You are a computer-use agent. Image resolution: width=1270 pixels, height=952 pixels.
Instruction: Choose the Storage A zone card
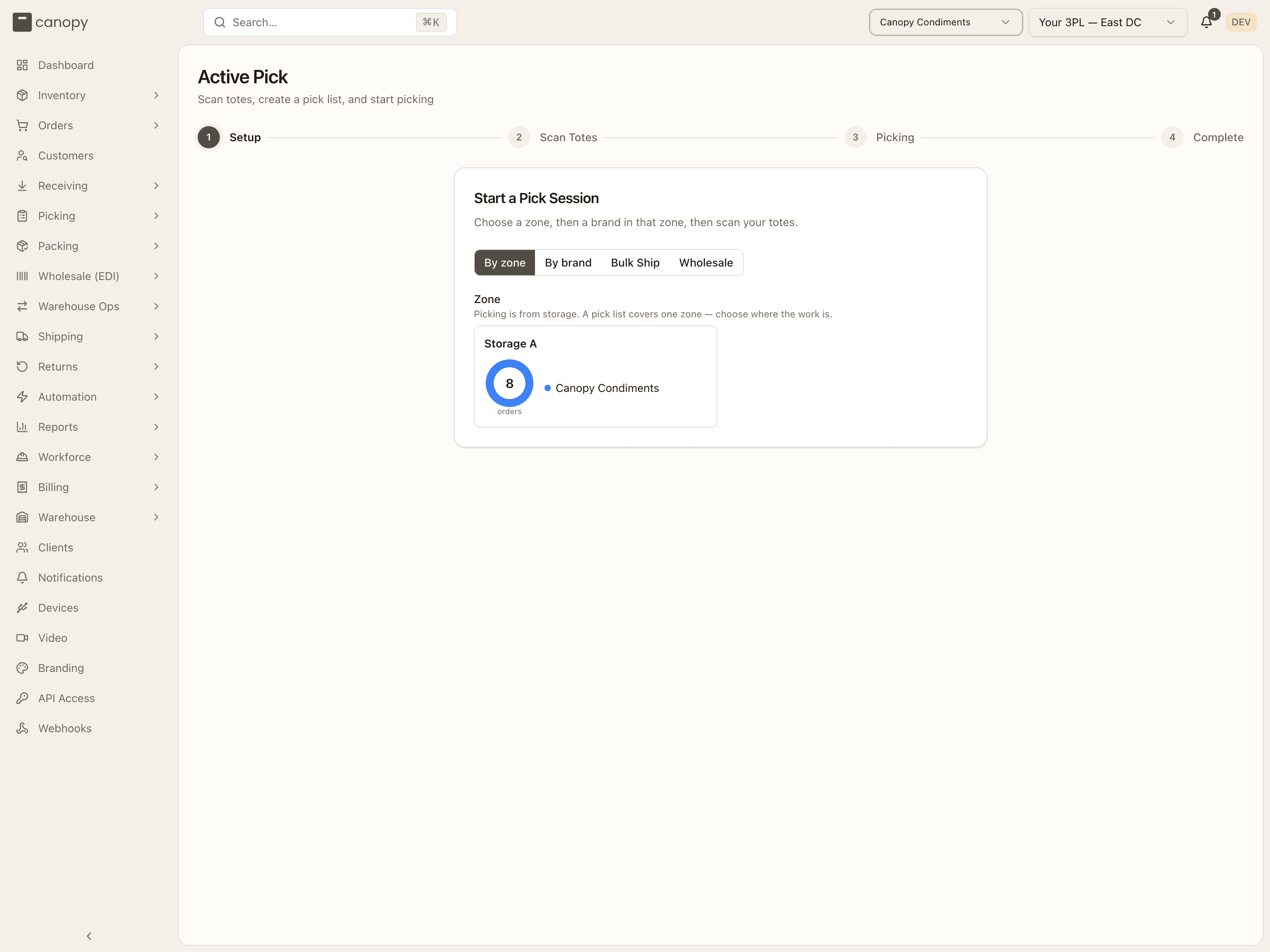pyautogui.click(x=595, y=376)
